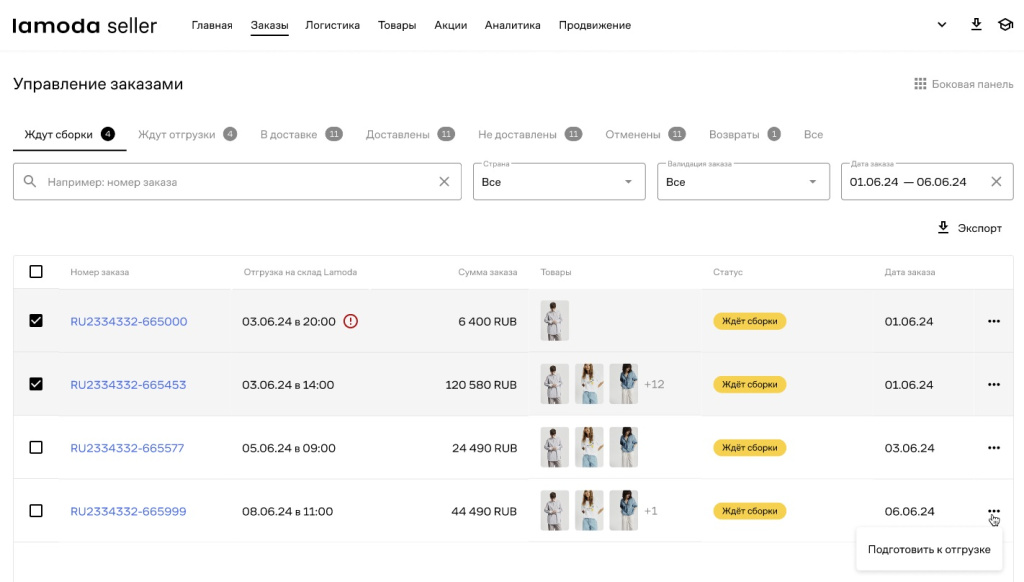Toggle the select-all checkbox in table header

pos(36,272)
